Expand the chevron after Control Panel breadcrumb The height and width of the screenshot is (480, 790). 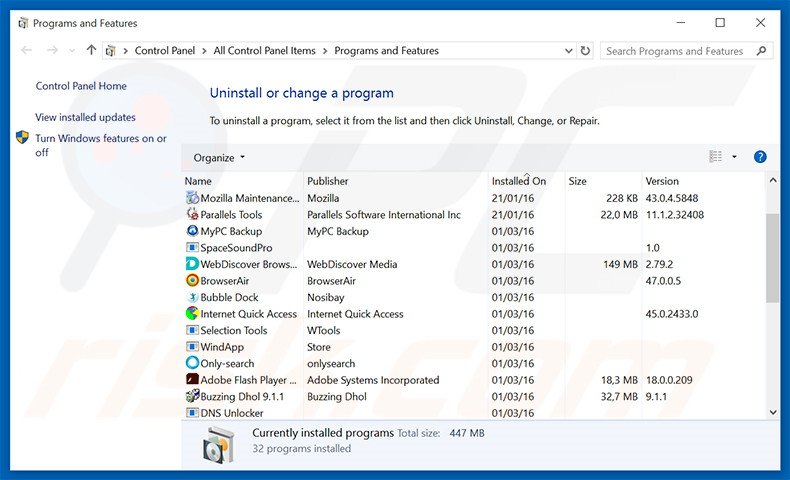coord(204,51)
